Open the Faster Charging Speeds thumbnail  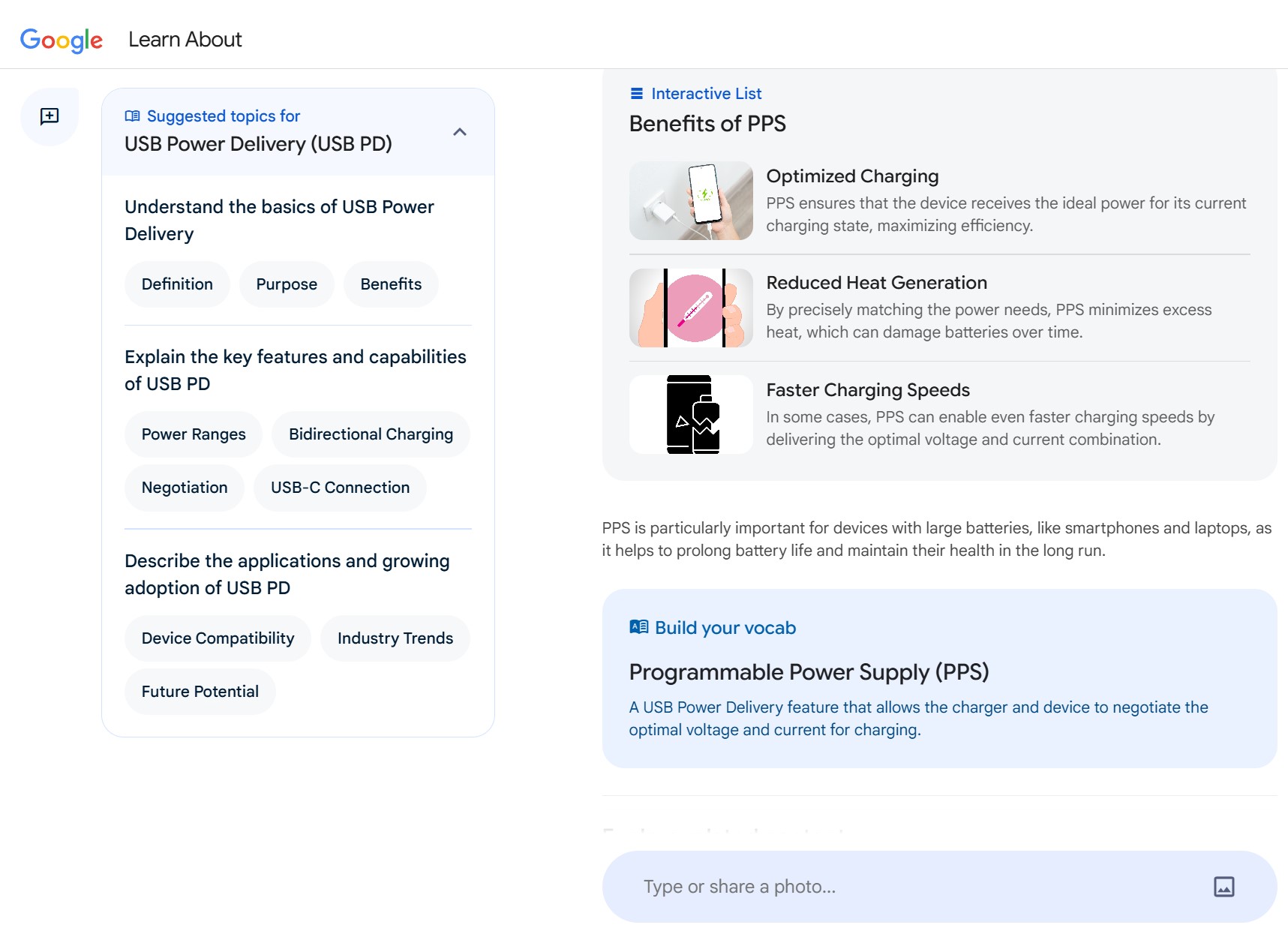691,414
